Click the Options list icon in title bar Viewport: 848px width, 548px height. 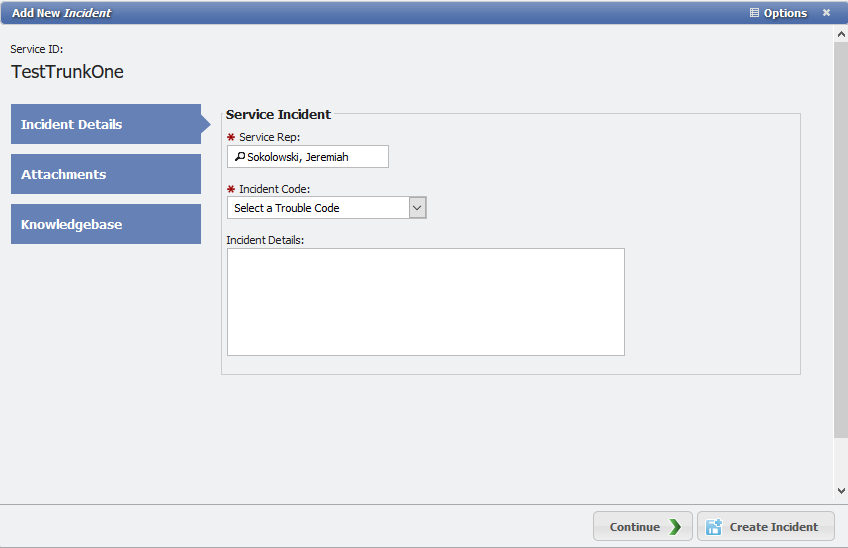755,13
